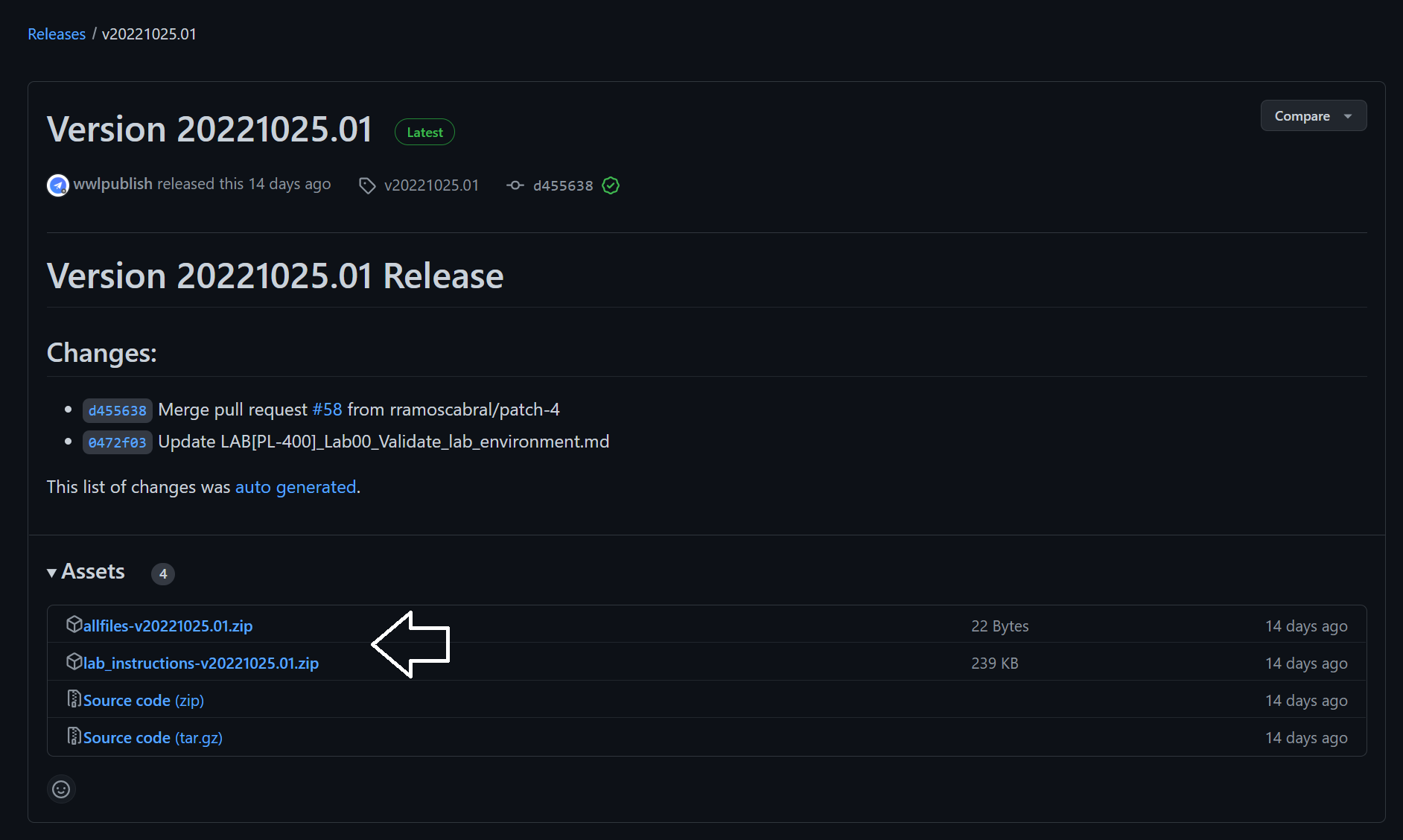
Task: Click the auto generated link
Action: [x=295, y=487]
